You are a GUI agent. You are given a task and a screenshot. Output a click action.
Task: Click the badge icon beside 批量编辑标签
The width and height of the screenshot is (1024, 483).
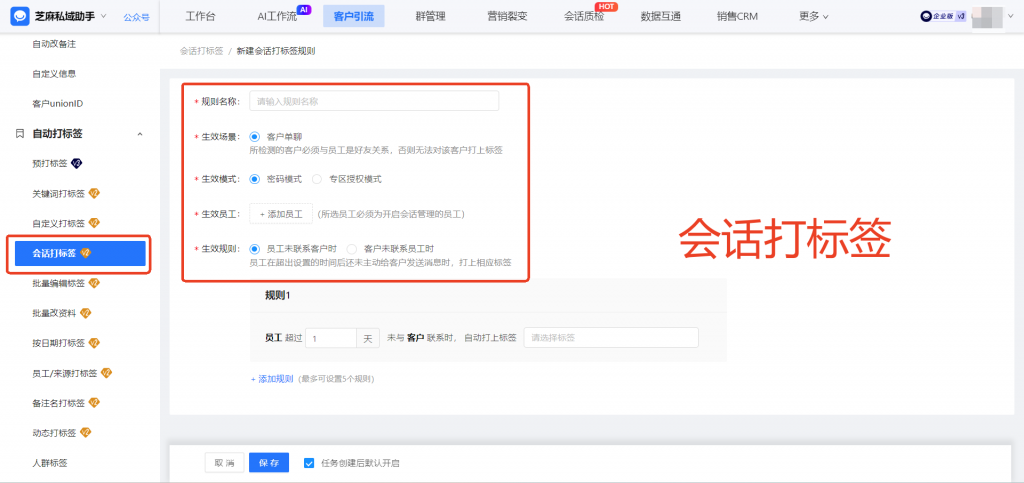93,283
